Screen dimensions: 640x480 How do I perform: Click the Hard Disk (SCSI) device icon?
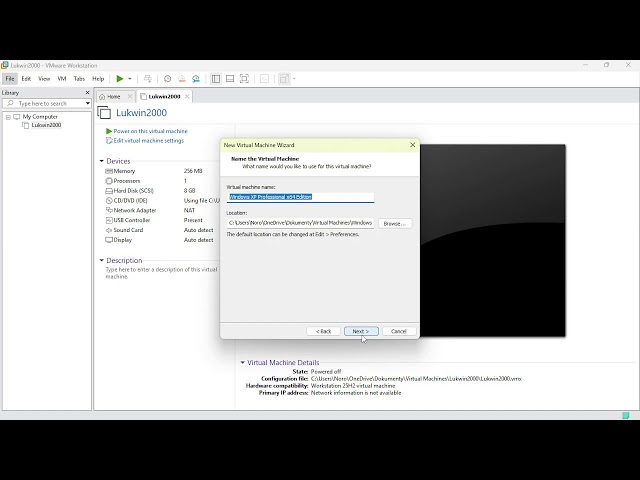(x=109, y=191)
